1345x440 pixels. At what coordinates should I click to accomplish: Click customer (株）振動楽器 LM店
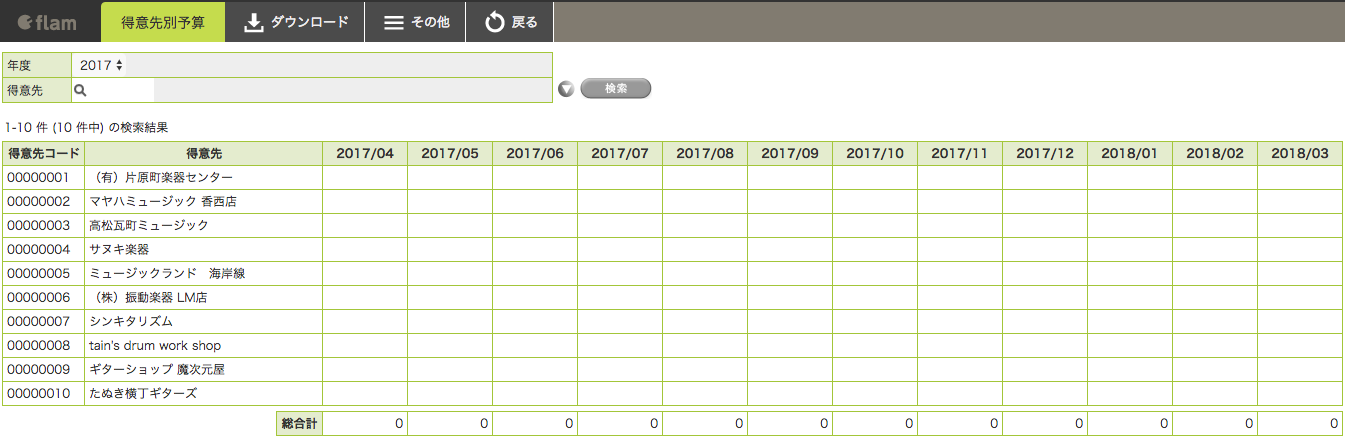point(148,298)
